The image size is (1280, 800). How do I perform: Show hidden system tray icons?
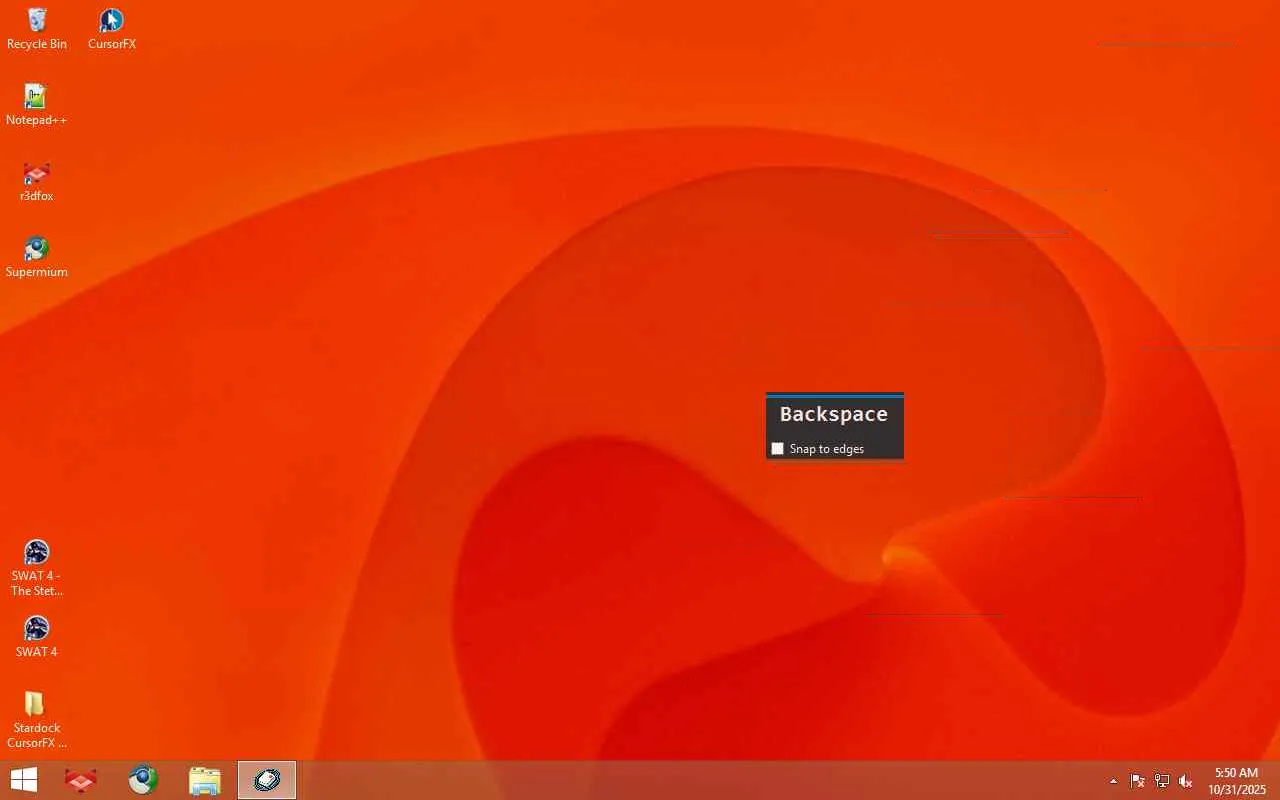click(x=1113, y=781)
